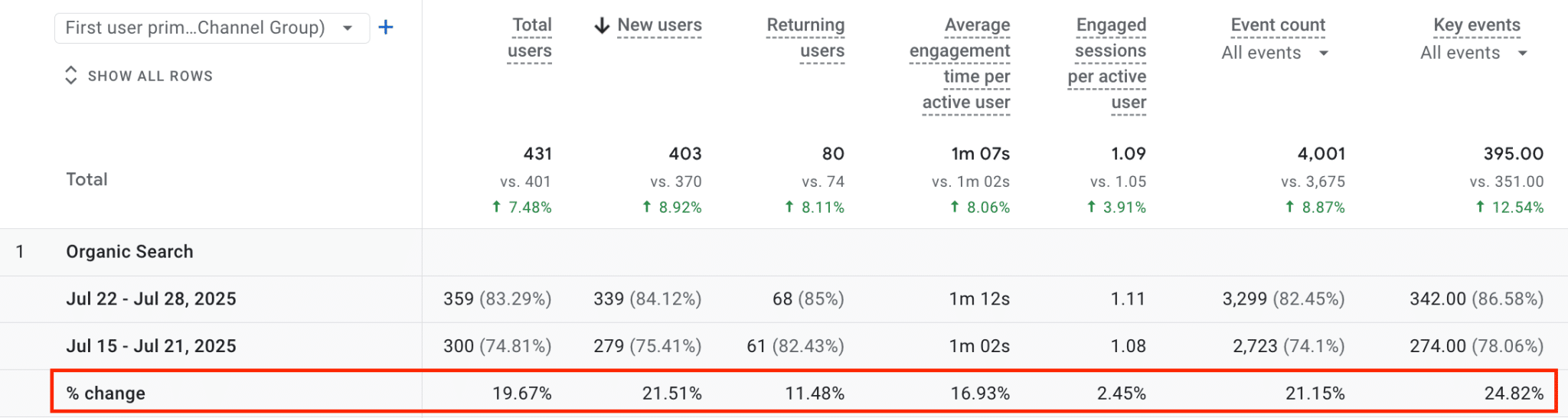Sort by the Total users column header
The height and width of the screenshot is (418, 1568).
coord(530,38)
